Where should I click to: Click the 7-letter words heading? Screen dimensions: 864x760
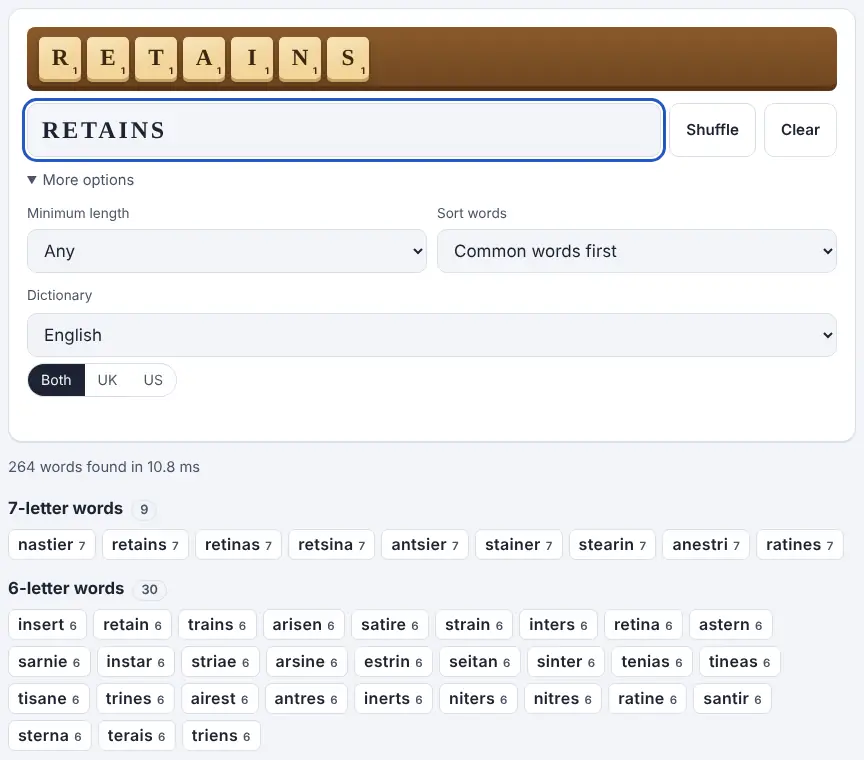tap(66, 508)
